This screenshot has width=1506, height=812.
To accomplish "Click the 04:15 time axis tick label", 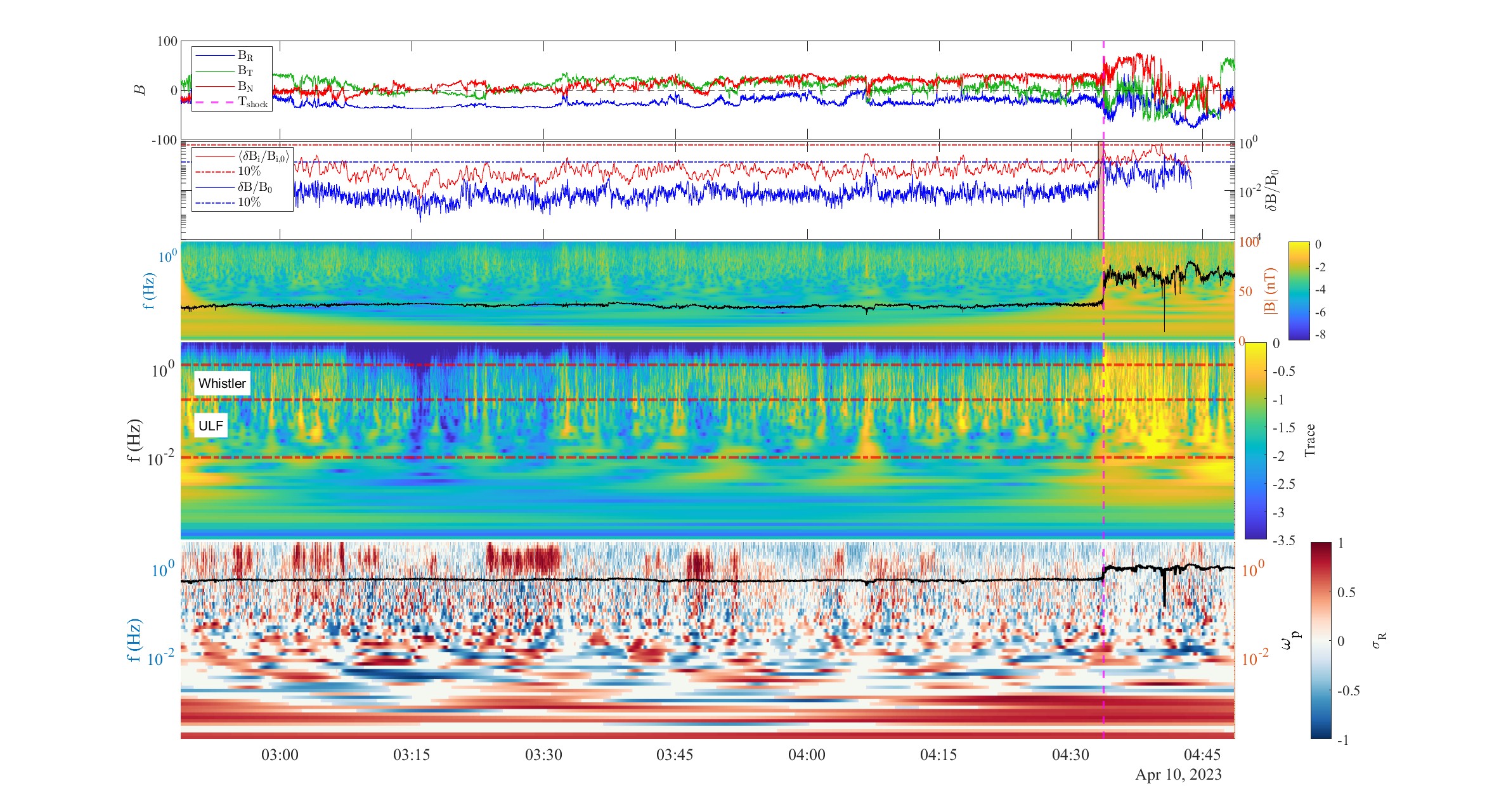I will click(x=938, y=755).
